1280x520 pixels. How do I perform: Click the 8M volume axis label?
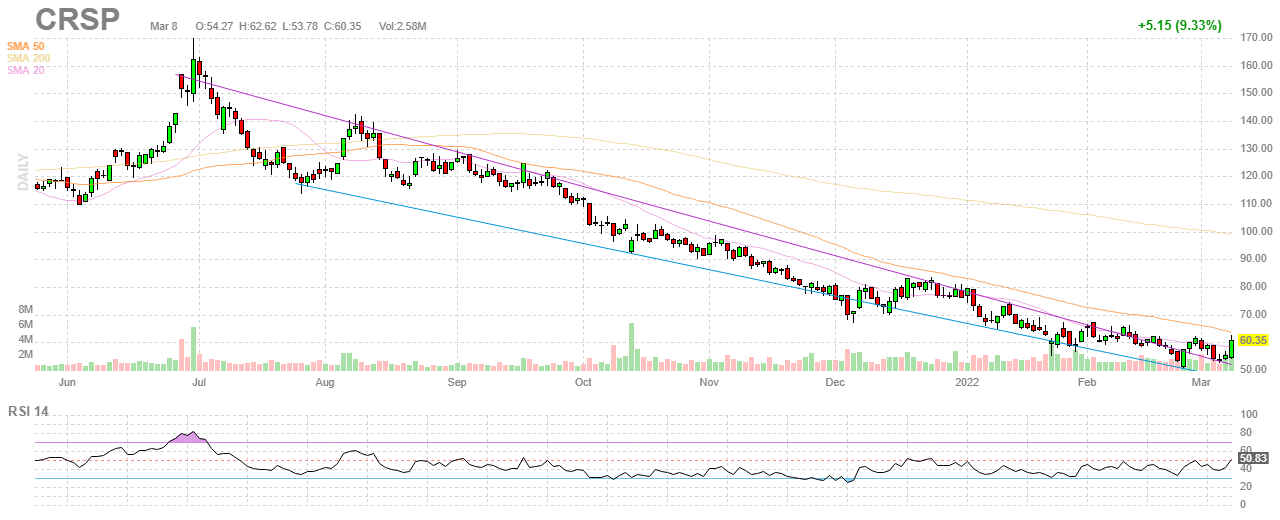[27, 309]
